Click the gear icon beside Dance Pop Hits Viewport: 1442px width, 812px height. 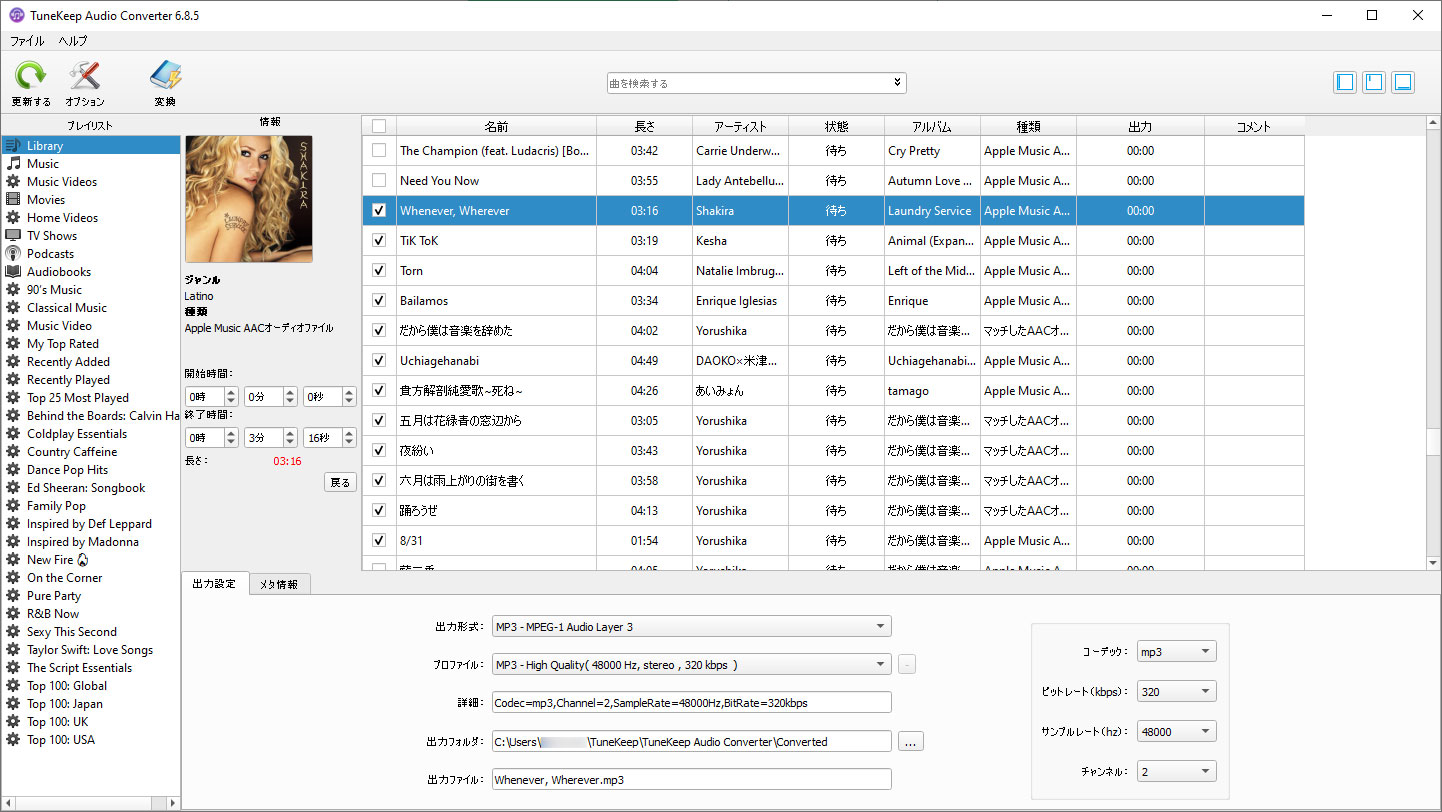13,470
